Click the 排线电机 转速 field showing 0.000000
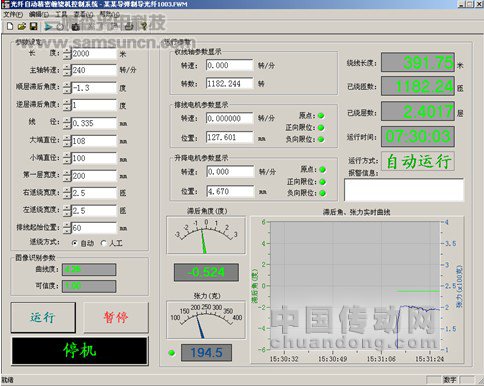The image size is (484, 386). 229,118
